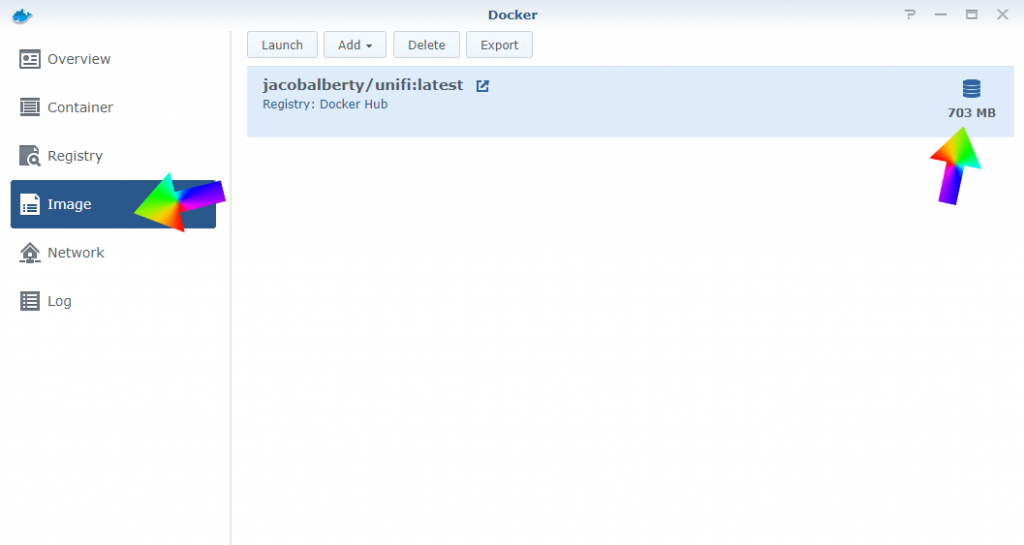Click the database size icon above 703 MB
This screenshot has width=1024, height=545.
[971, 88]
